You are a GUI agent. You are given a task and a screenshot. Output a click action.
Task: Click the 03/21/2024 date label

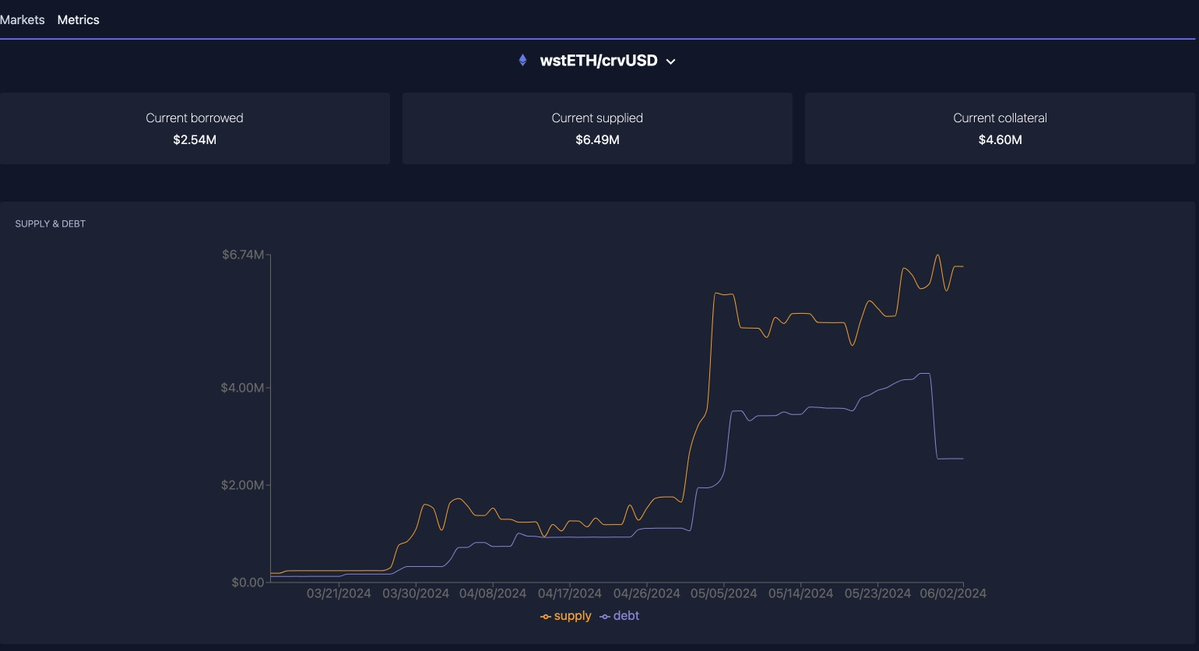coord(339,593)
